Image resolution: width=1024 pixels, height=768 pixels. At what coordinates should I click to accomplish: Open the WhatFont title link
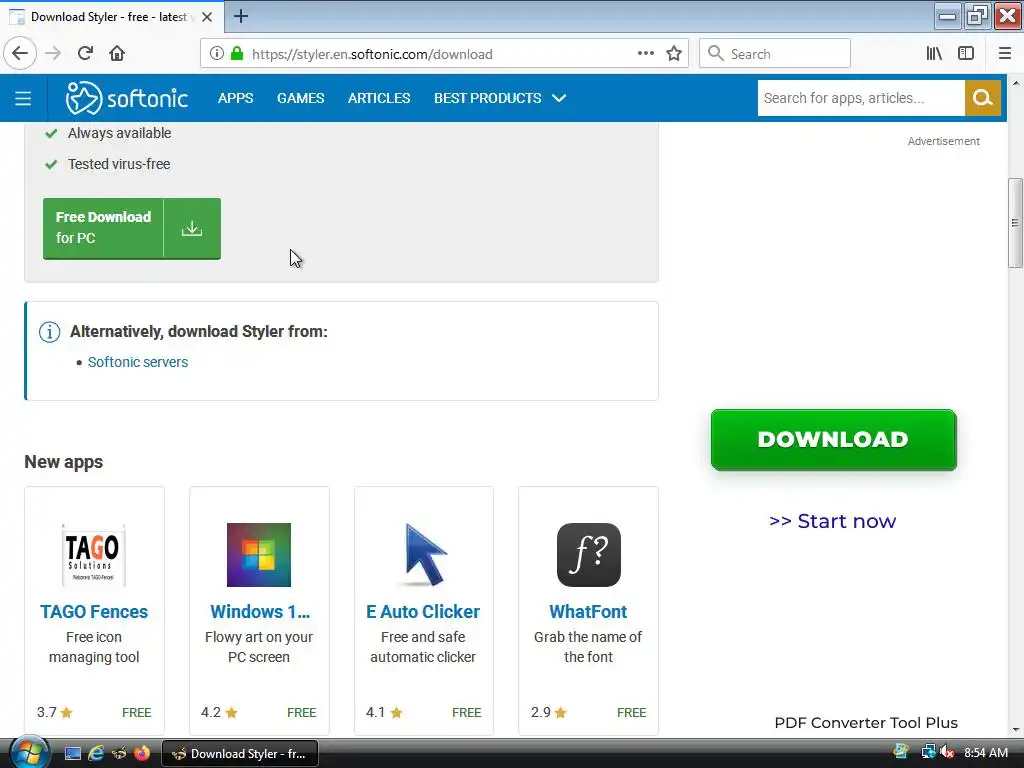pyautogui.click(x=588, y=612)
